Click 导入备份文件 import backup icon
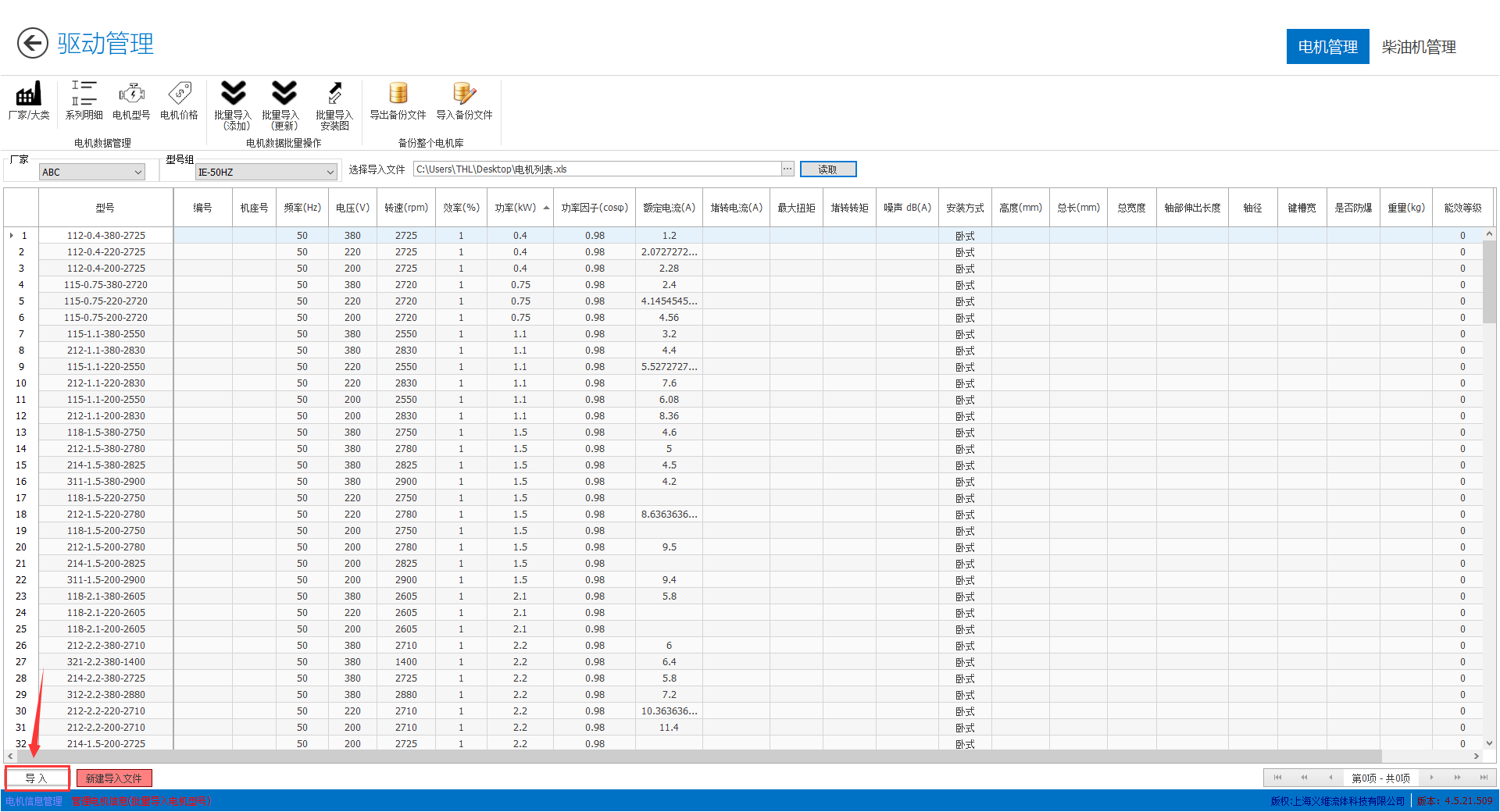 [464, 101]
